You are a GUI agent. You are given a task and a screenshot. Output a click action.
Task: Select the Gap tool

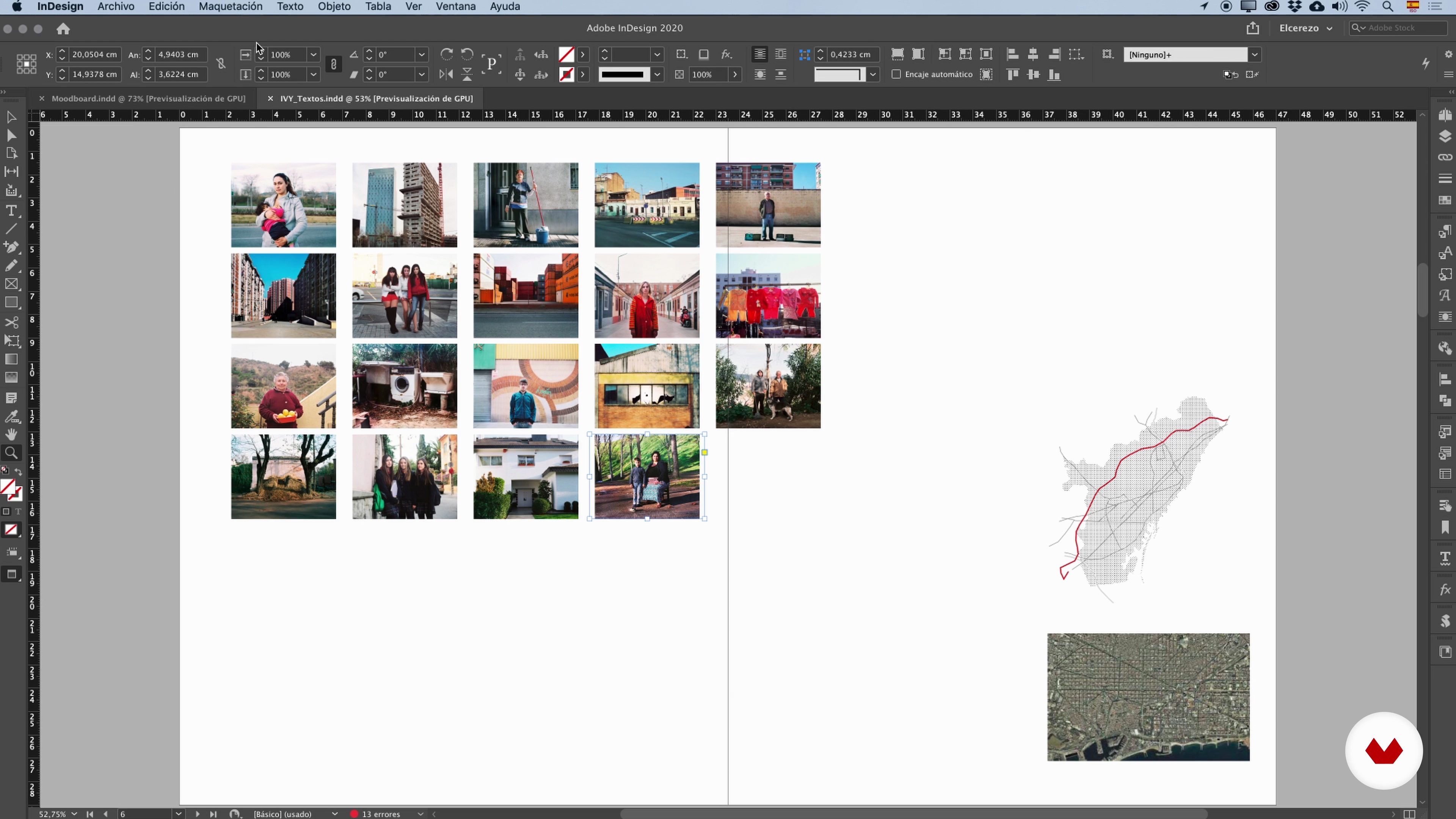click(x=11, y=171)
